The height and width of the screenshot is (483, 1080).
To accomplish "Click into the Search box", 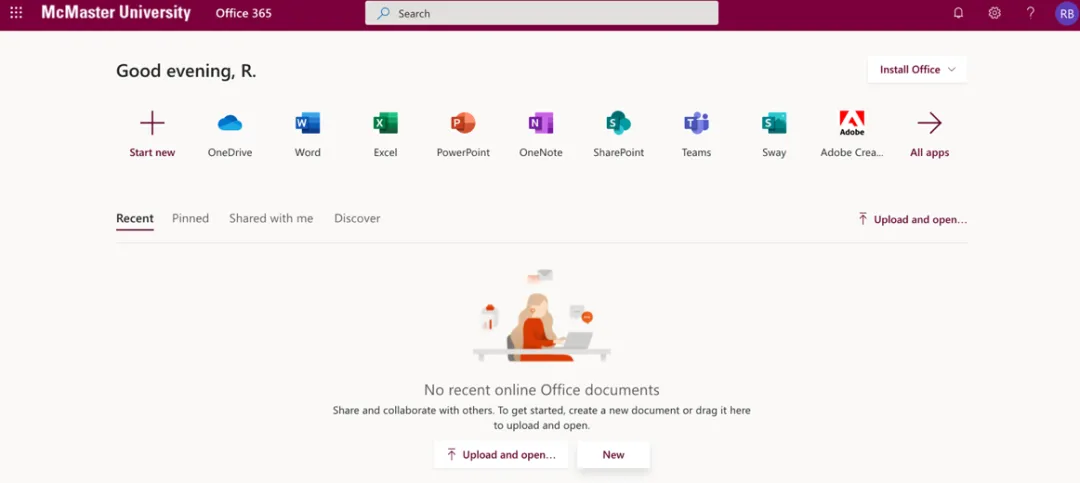I will (541, 13).
